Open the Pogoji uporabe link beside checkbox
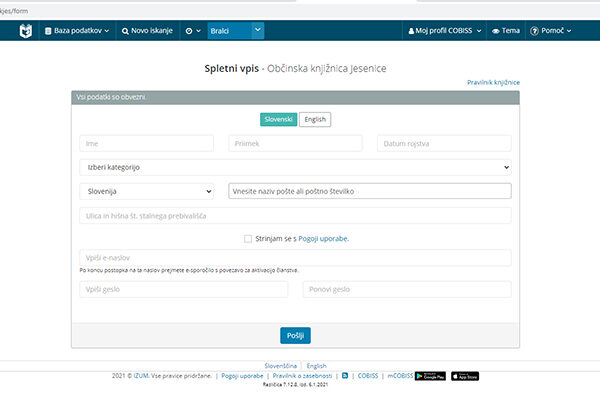The height and width of the screenshot is (400, 600). pos(323,238)
